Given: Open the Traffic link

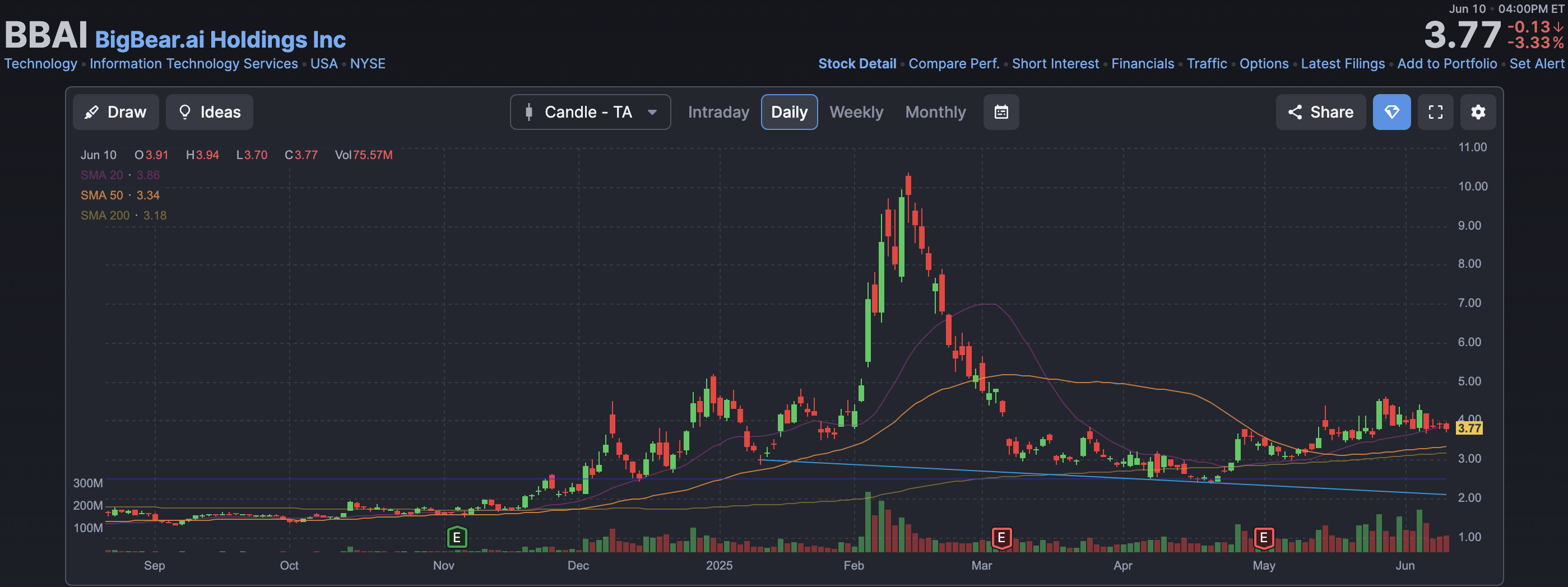Looking at the screenshot, I should (1207, 64).
